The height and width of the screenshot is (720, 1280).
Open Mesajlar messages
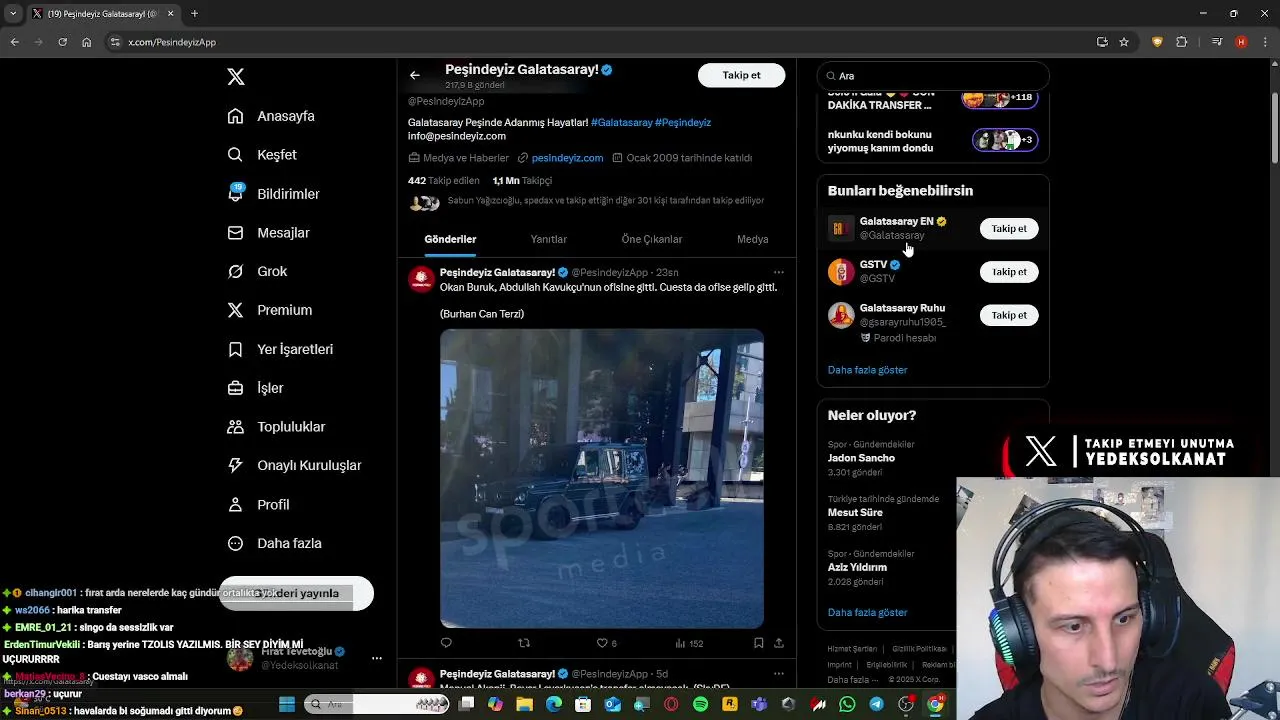point(268,233)
